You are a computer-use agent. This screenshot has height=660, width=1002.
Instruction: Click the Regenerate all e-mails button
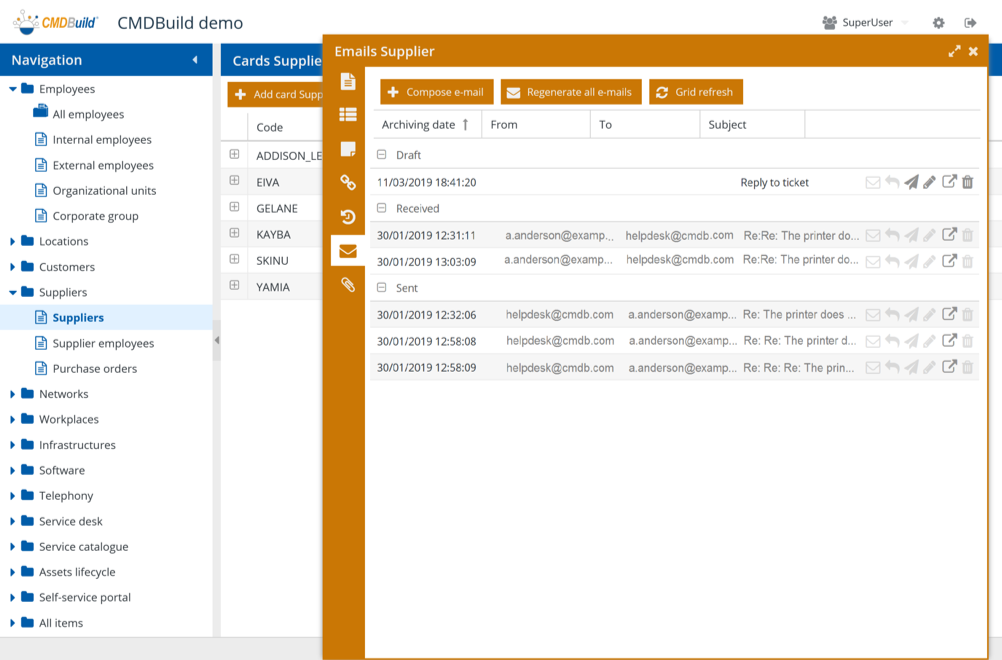568,92
